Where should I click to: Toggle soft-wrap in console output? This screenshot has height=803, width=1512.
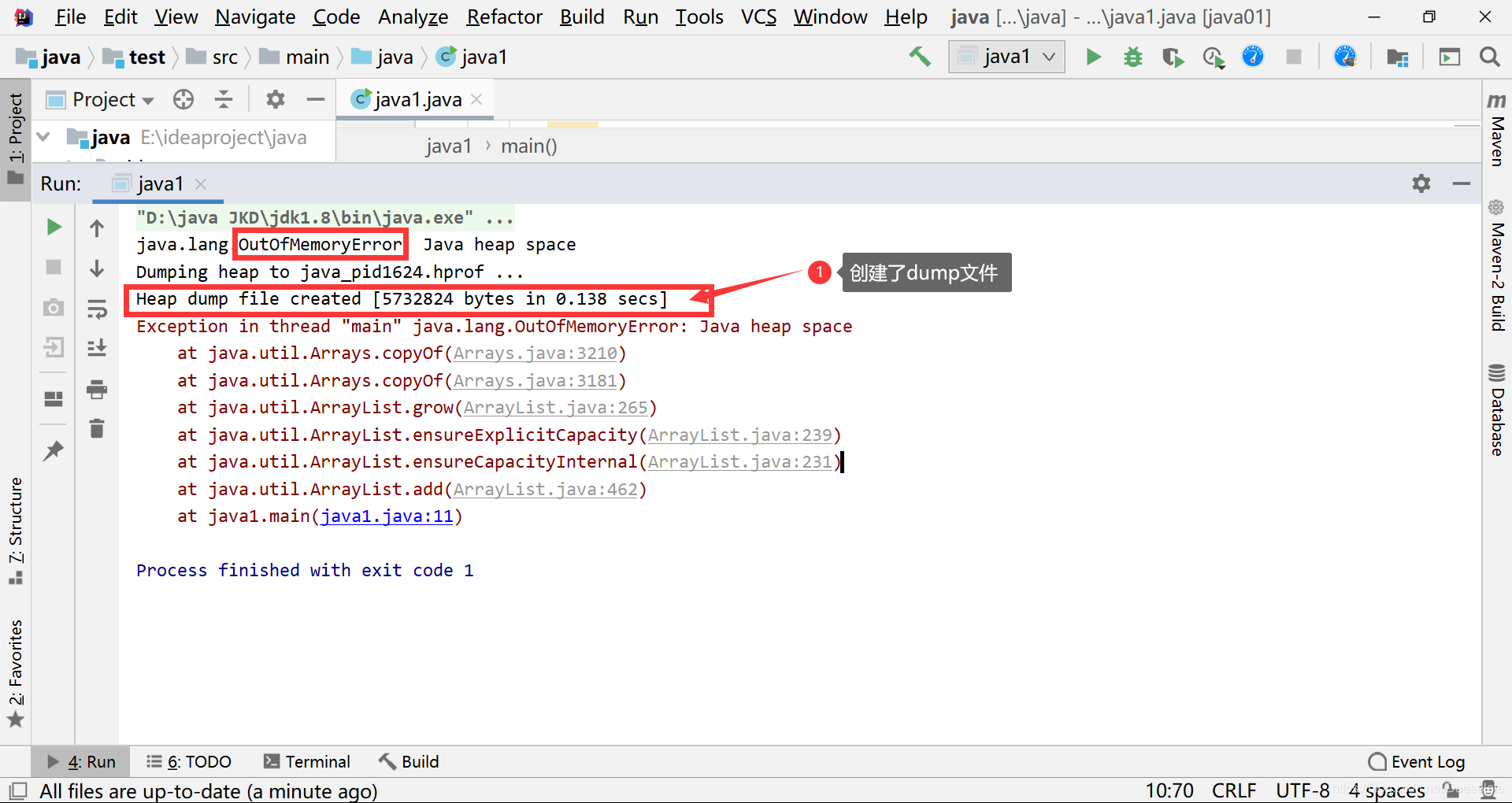coord(97,309)
